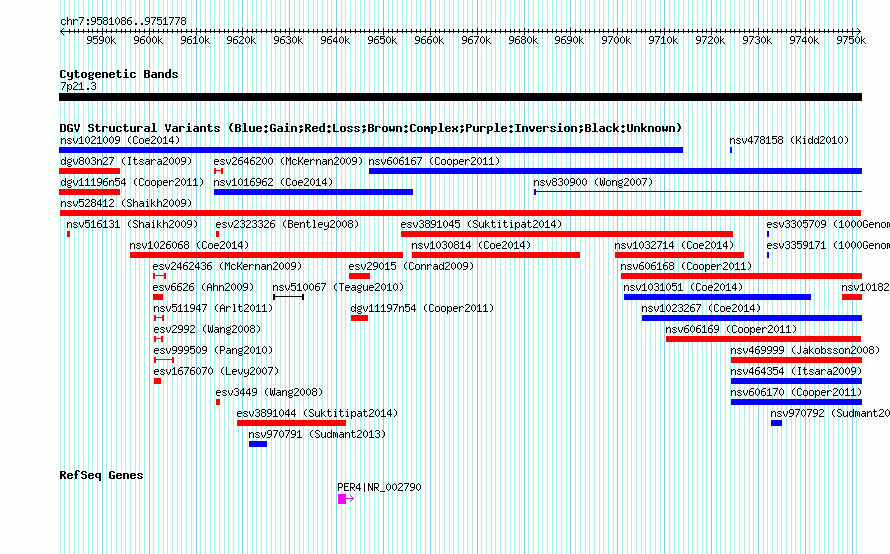Open esv3359171 variant label
This screenshot has height=554, width=890.
(828, 245)
